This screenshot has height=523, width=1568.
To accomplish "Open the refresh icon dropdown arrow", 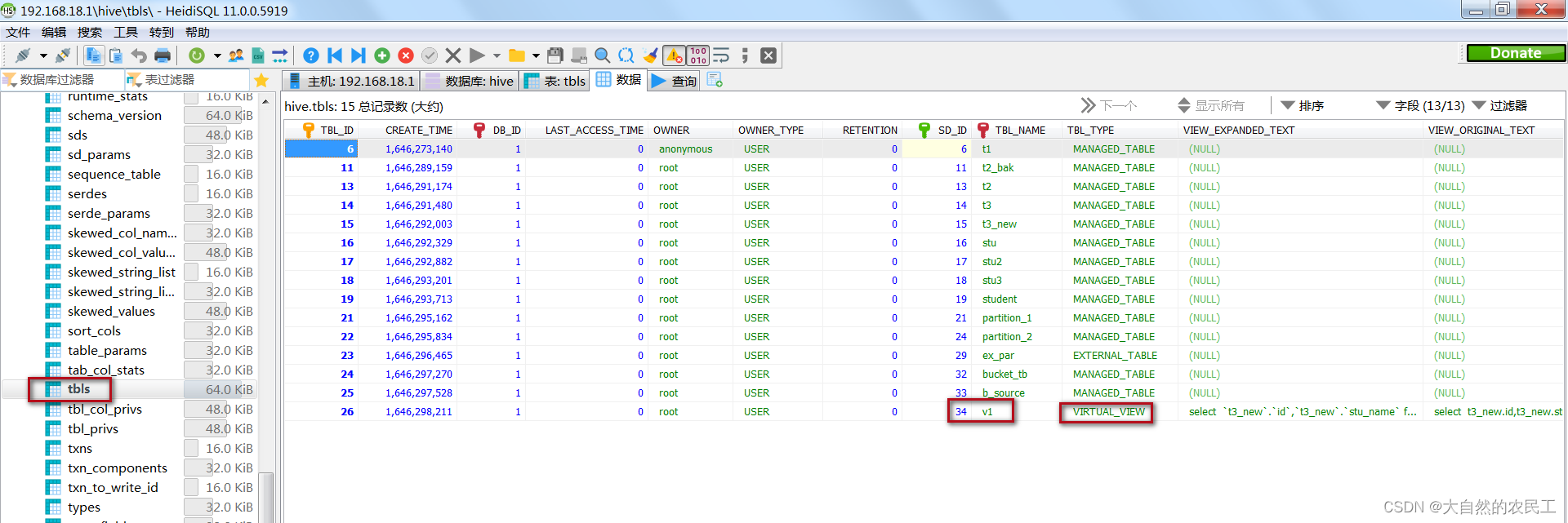I will pos(217,56).
